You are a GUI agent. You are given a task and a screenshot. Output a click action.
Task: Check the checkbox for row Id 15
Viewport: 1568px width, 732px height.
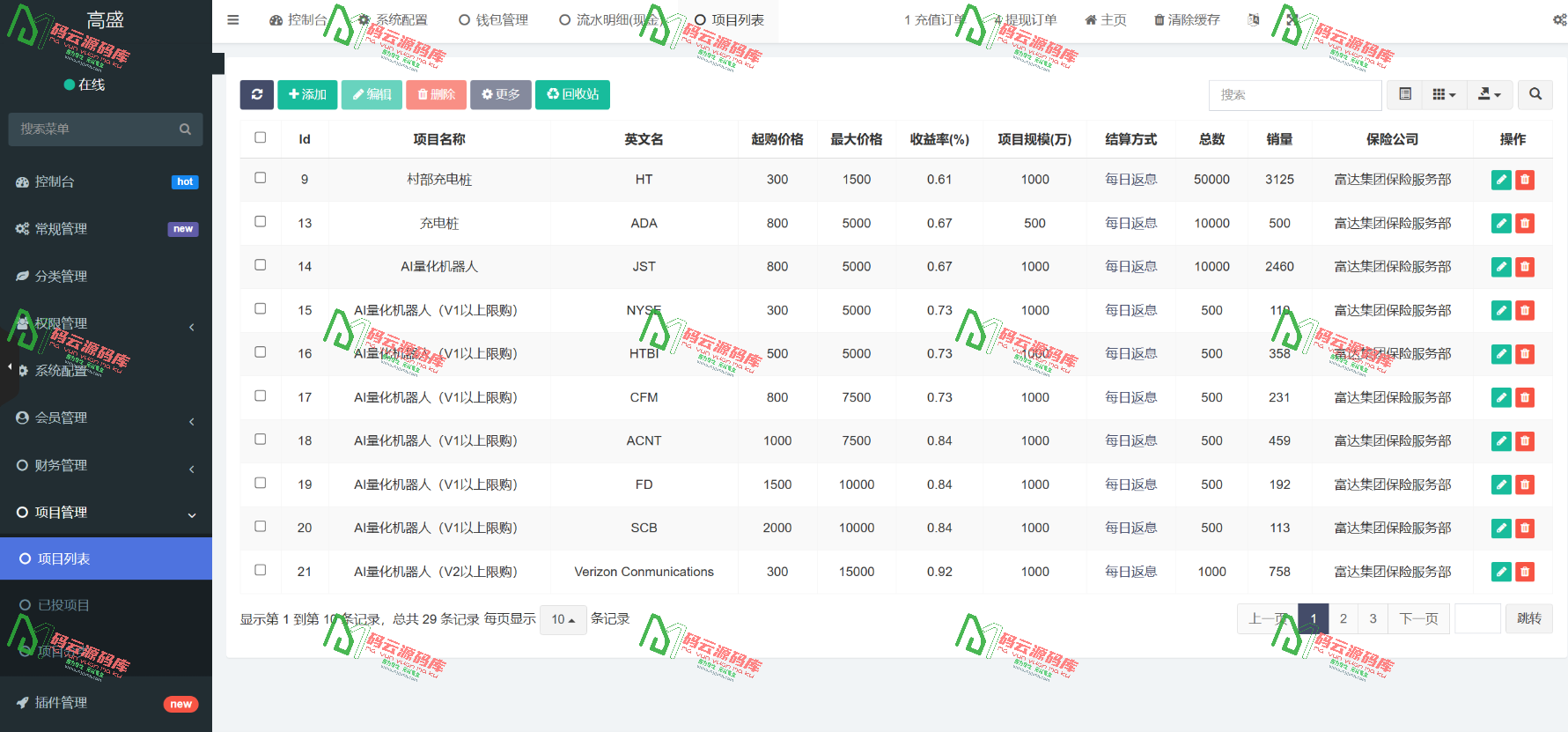pyautogui.click(x=261, y=308)
